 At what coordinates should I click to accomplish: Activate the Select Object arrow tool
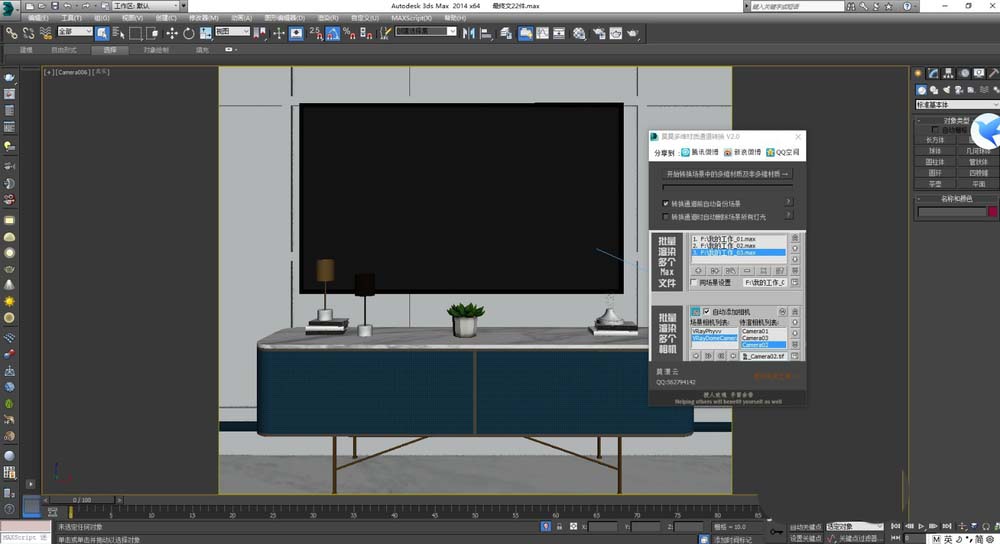point(102,33)
